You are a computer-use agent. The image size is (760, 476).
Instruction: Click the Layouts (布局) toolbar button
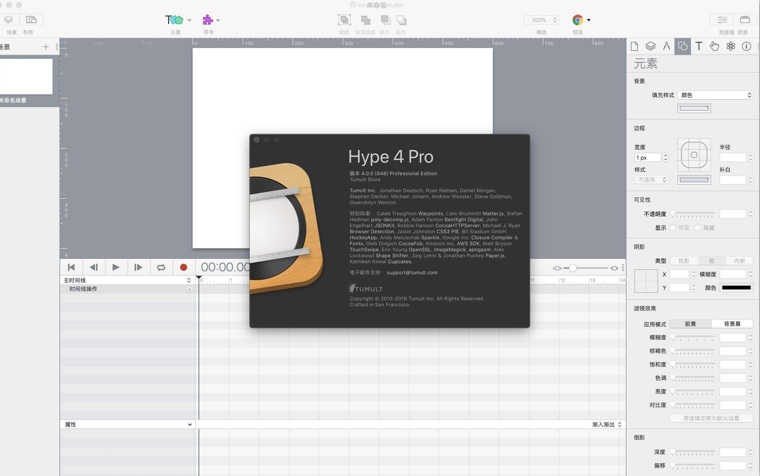(32, 20)
